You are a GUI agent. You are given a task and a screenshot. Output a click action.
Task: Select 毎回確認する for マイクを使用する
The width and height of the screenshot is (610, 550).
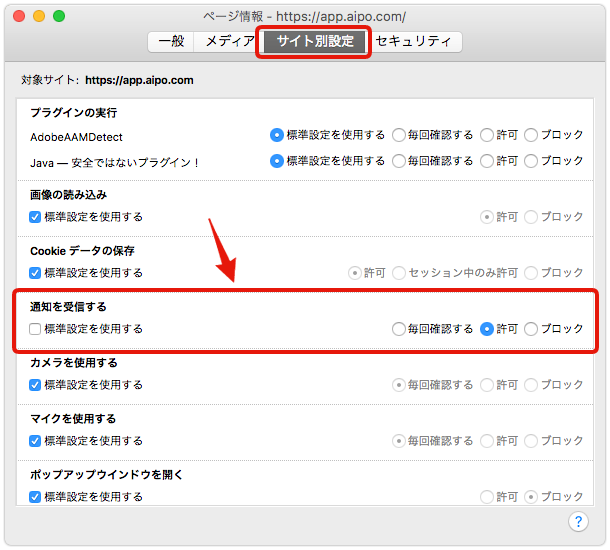[398, 441]
